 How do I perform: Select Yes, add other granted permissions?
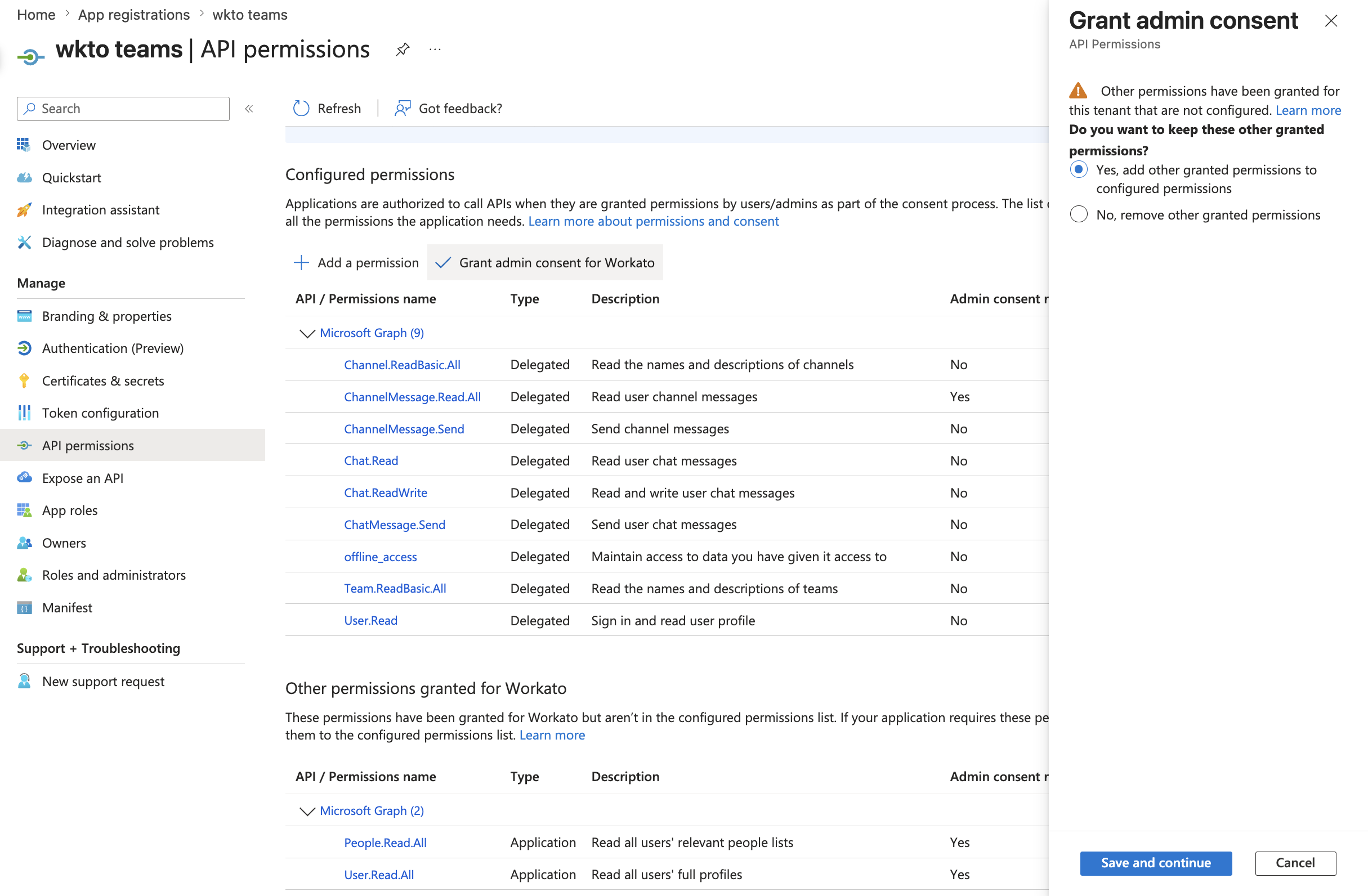1079,170
